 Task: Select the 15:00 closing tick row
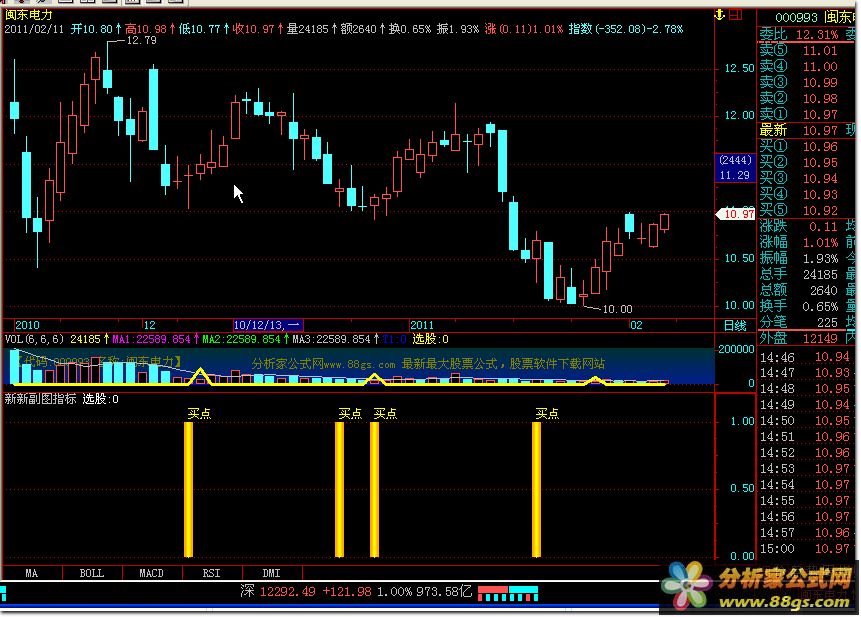(805, 548)
